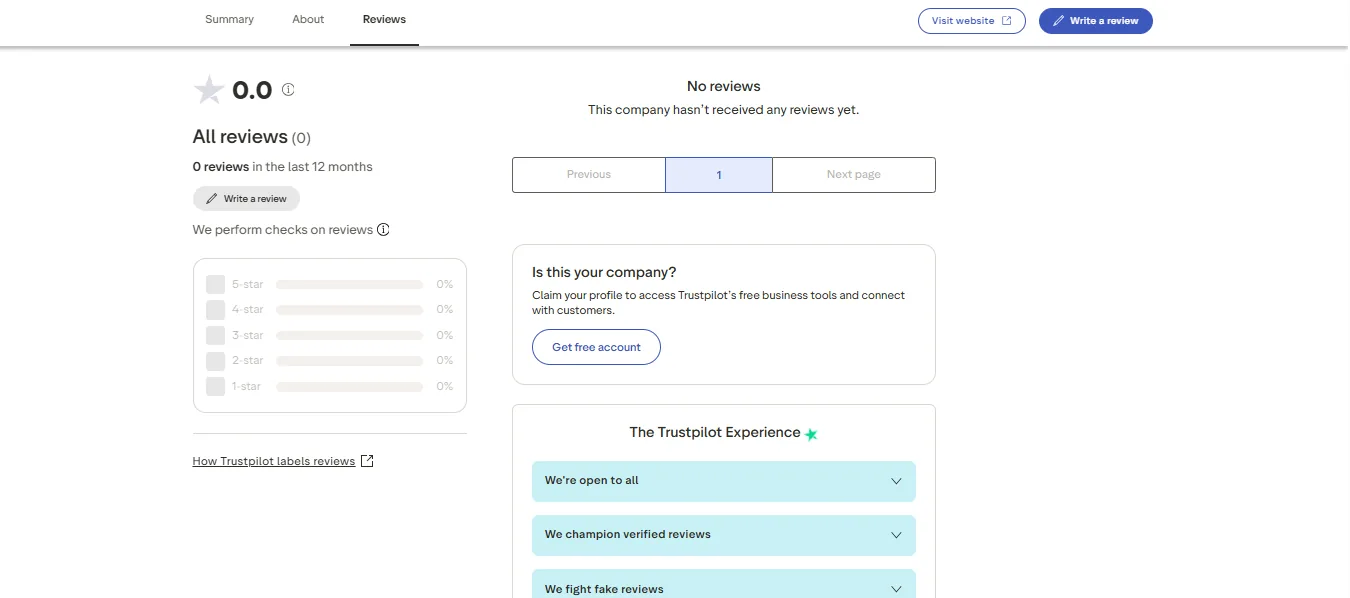Check the 2-star filter checkbox
The width and height of the screenshot is (1350, 598).
[215, 361]
